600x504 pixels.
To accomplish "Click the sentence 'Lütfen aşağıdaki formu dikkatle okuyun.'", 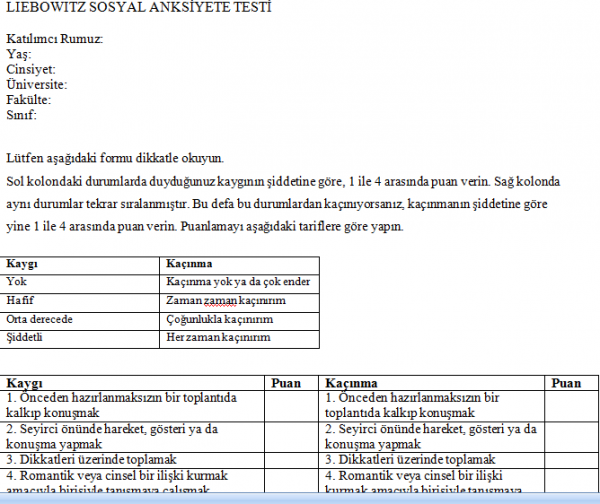I will (115, 158).
